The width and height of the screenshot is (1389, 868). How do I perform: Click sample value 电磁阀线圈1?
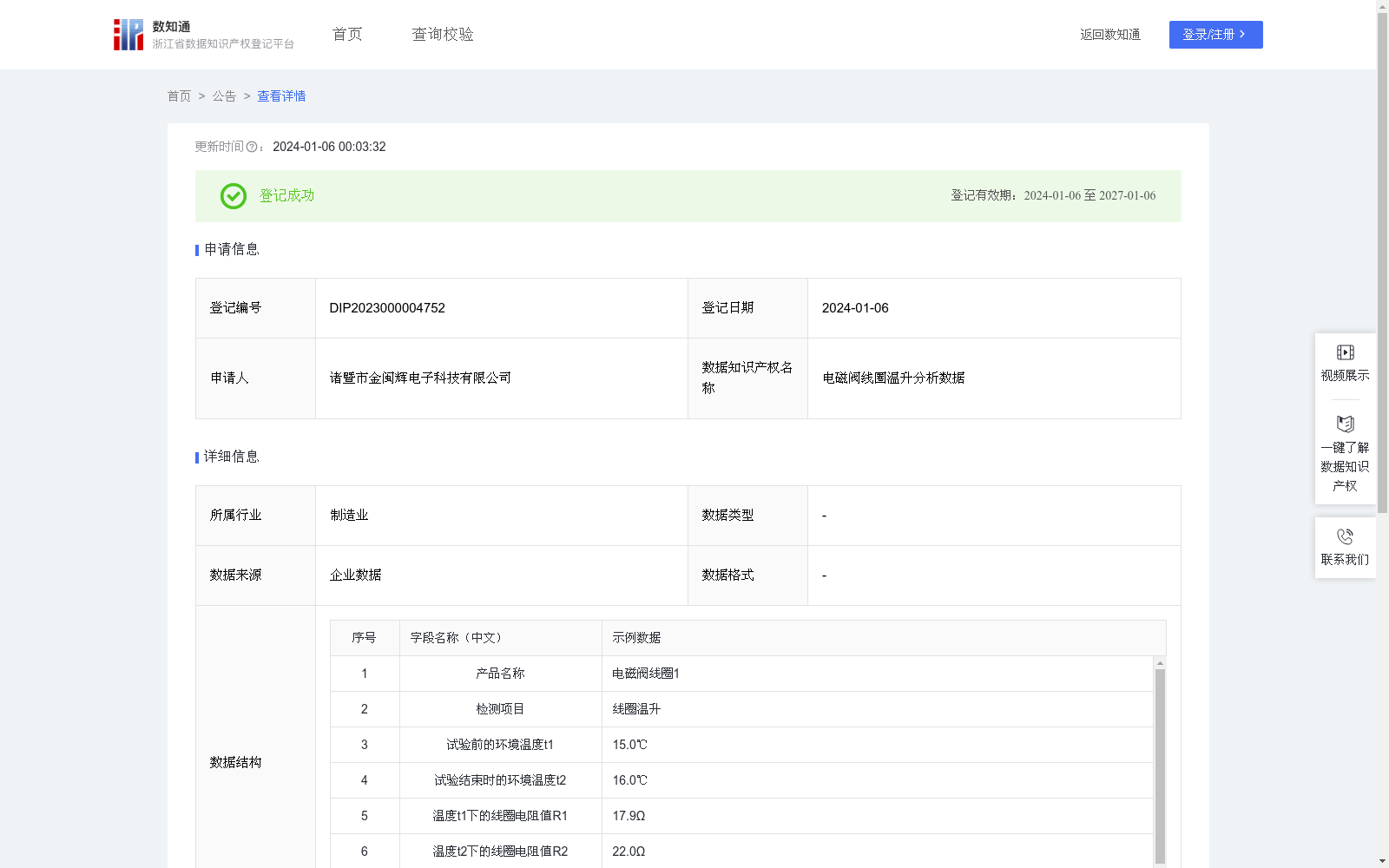tap(646, 674)
